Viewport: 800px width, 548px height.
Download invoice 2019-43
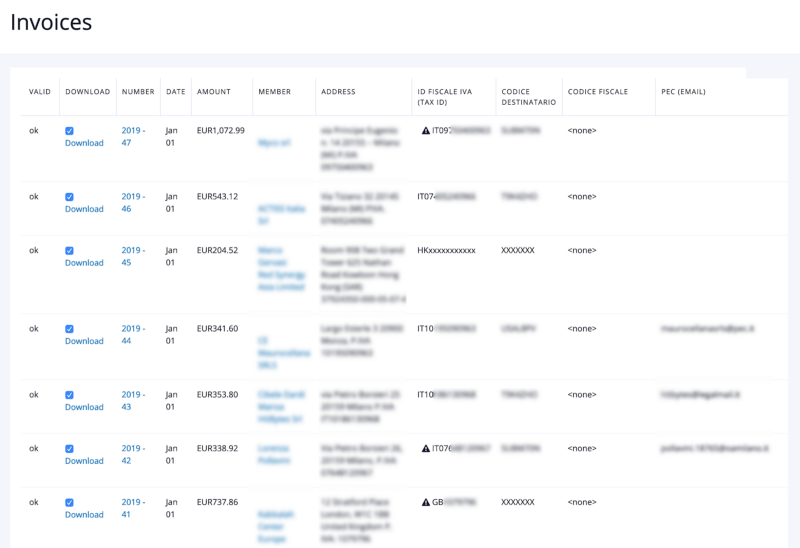[84, 407]
